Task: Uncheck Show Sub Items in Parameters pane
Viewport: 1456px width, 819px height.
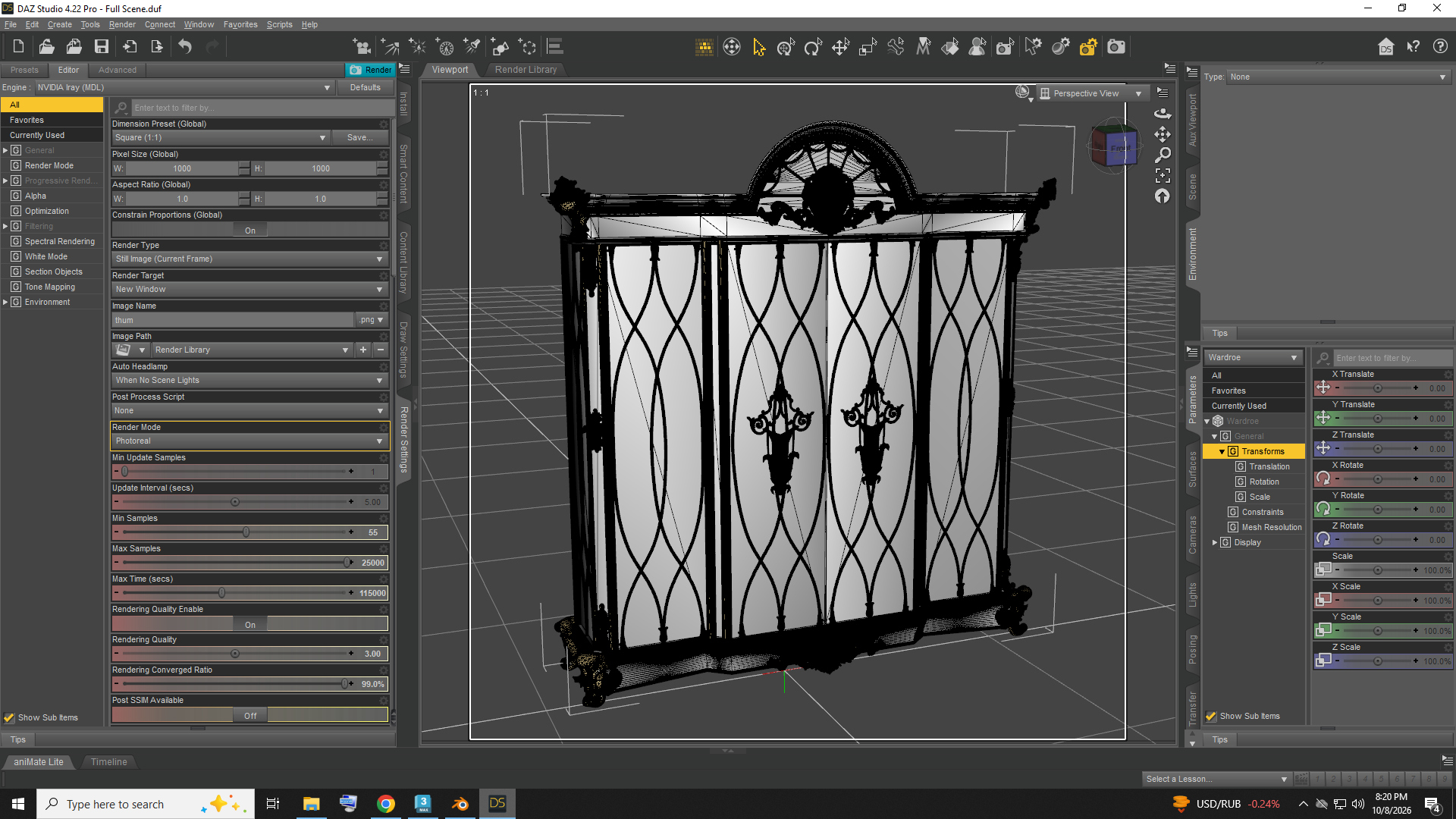Action: [x=1211, y=716]
